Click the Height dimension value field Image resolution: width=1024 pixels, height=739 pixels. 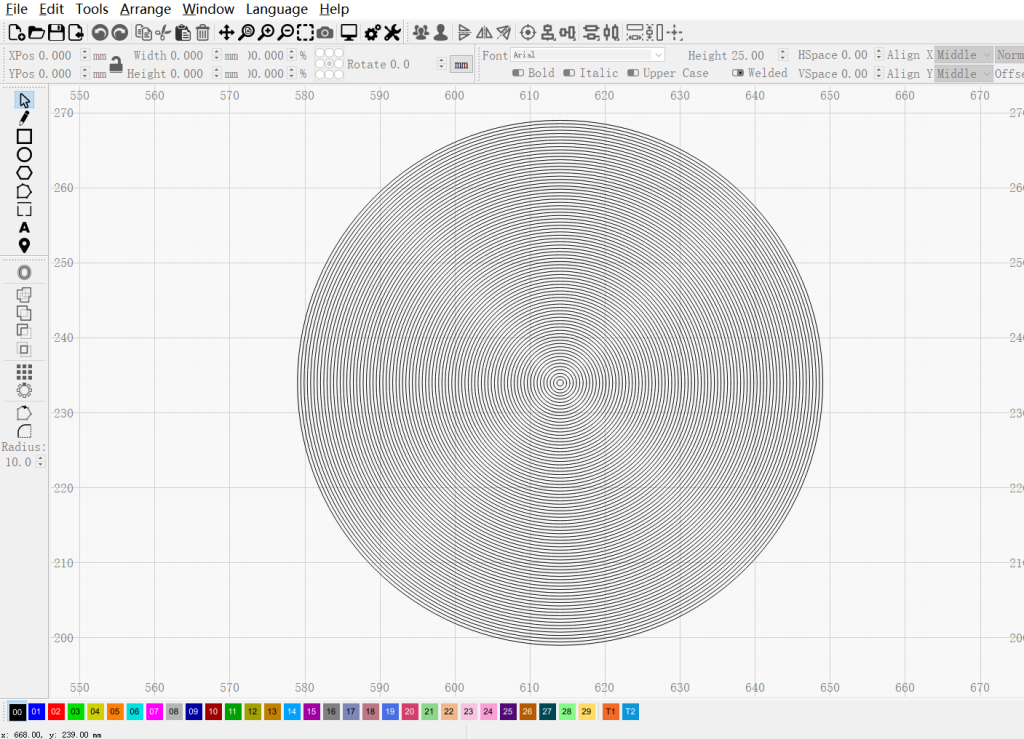190,74
